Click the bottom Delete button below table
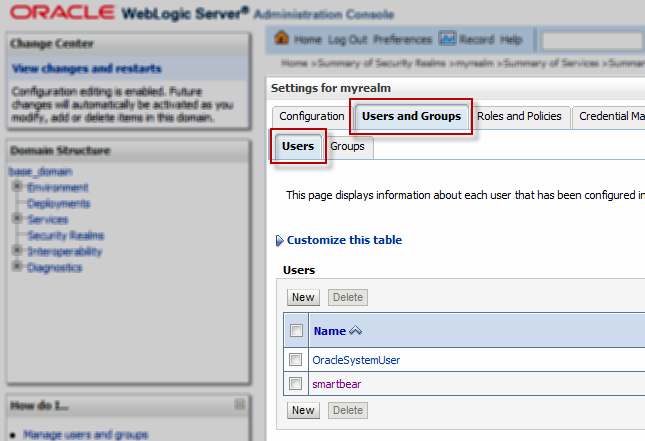Screen dimensions: 645x441 (348, 410)
